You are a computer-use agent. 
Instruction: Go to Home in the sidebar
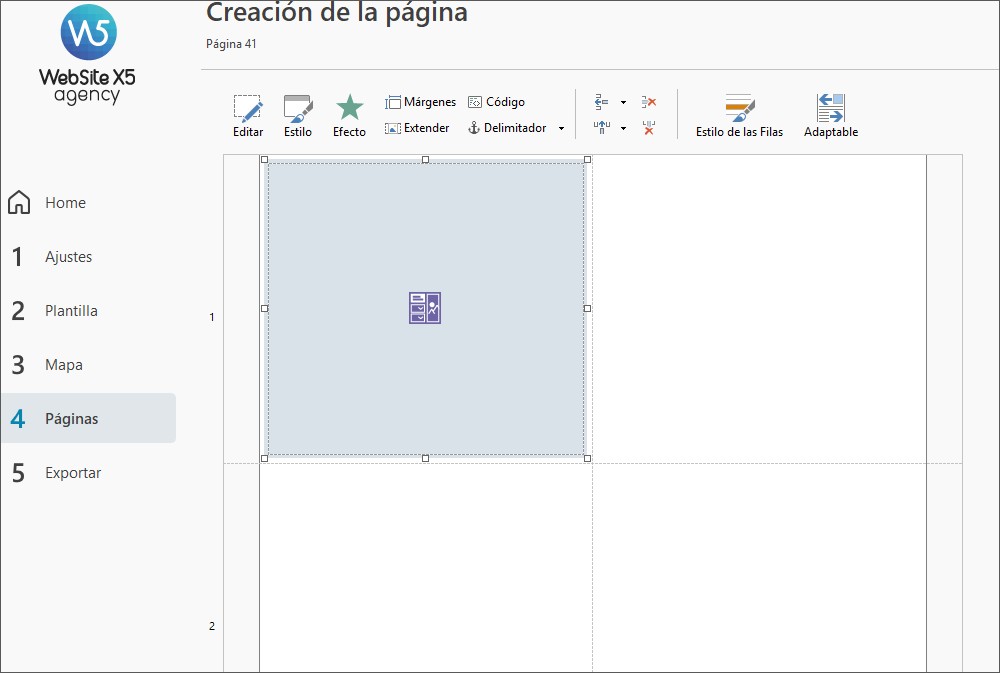[65, 203]
